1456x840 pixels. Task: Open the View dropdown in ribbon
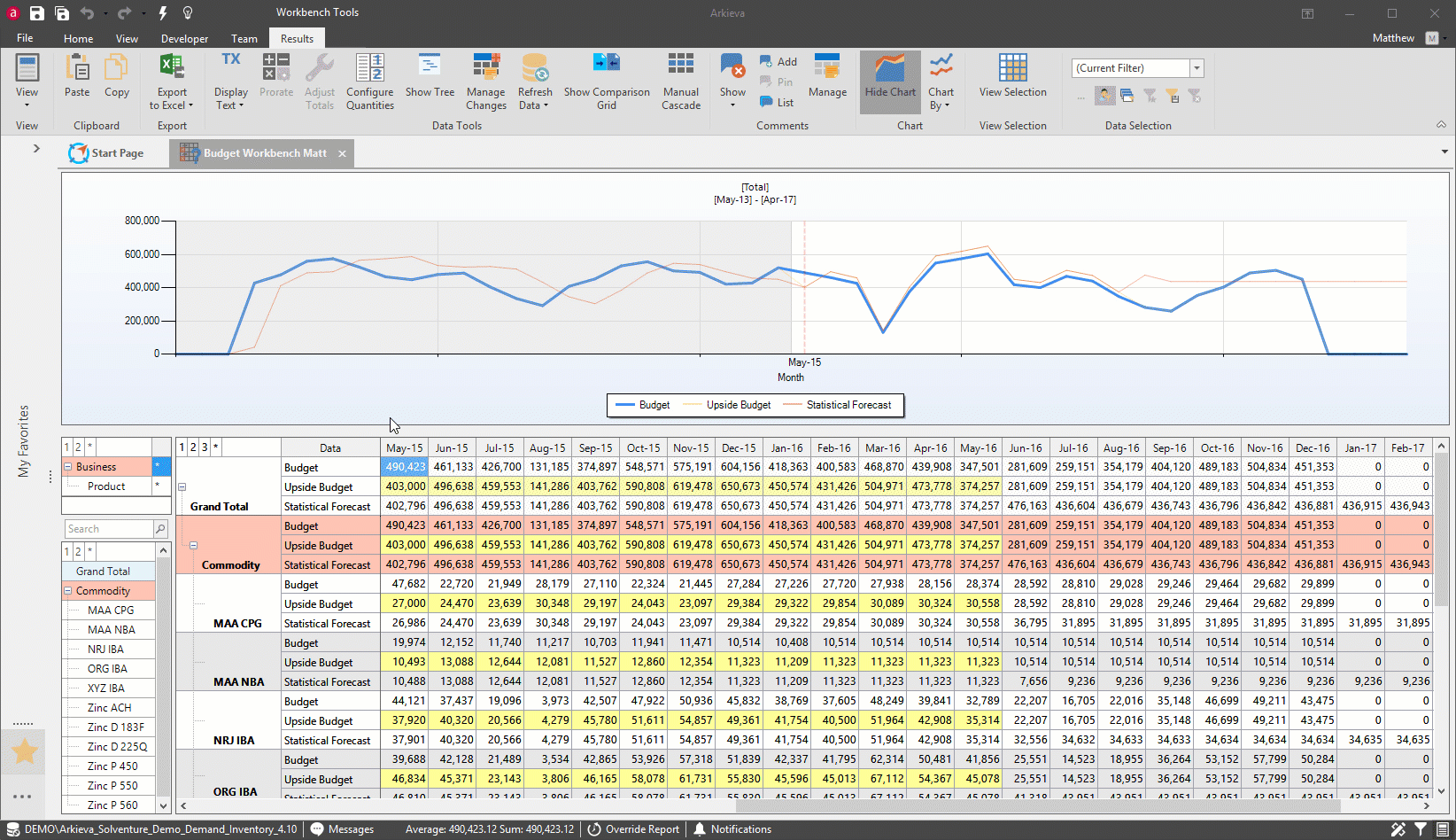point(27,82)
